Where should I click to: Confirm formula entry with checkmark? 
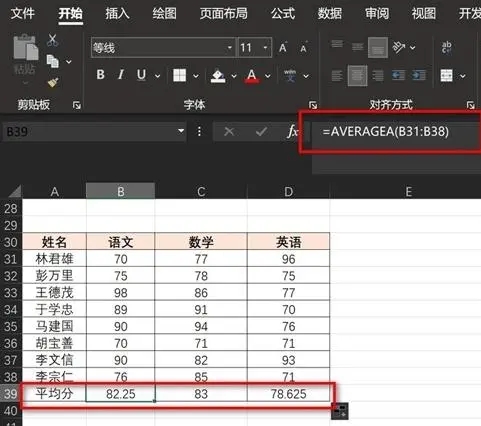pos(261,132)
